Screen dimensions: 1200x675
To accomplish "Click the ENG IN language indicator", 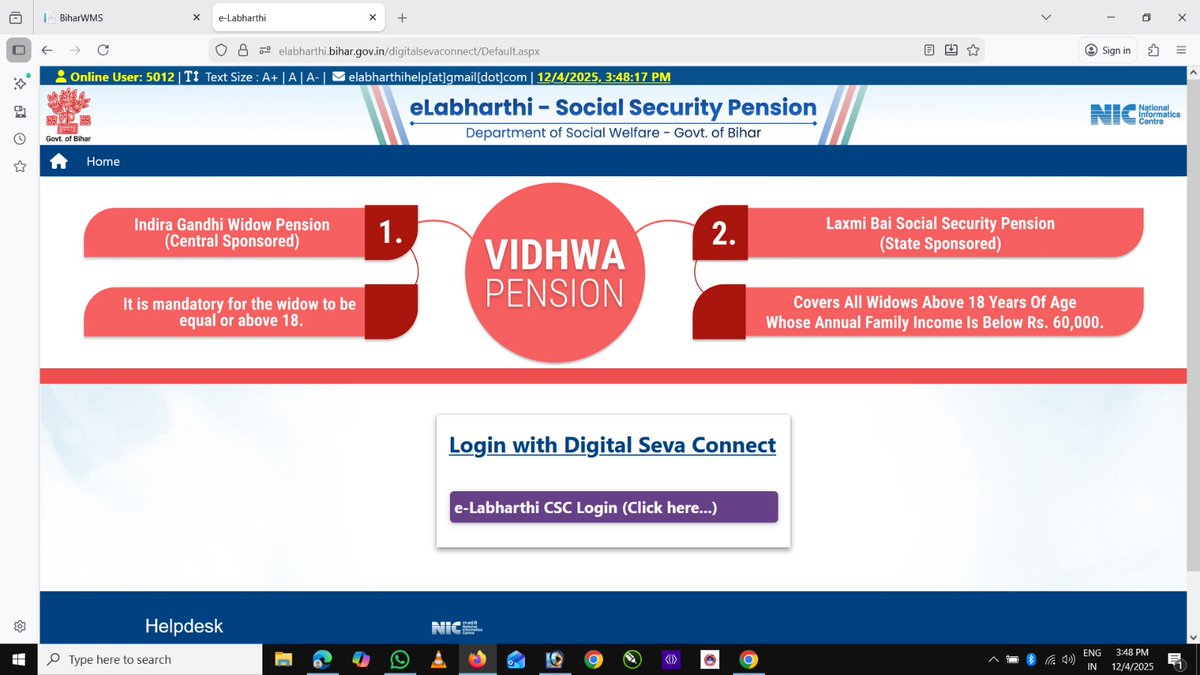I will click(1093, 659).
